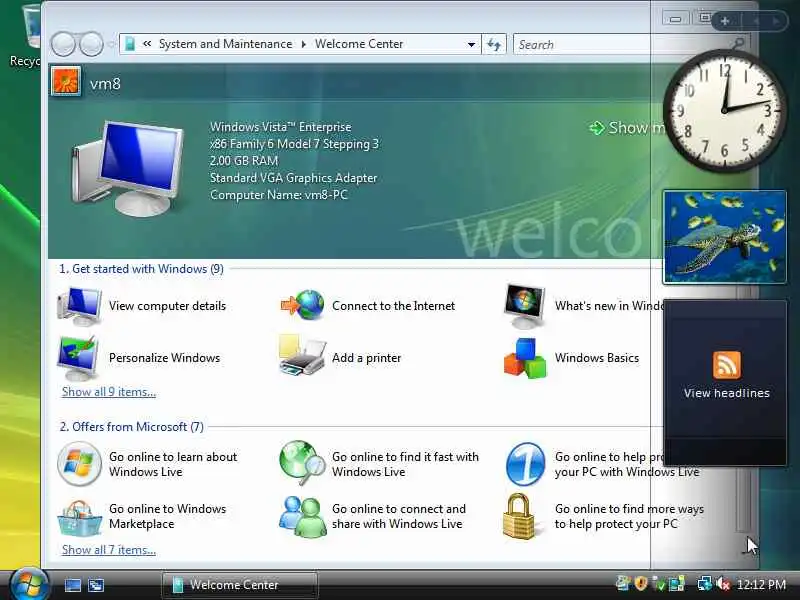This screenshot has width=800, height=600.
Task: Open the Start menu orb
Action: [29, 585]
